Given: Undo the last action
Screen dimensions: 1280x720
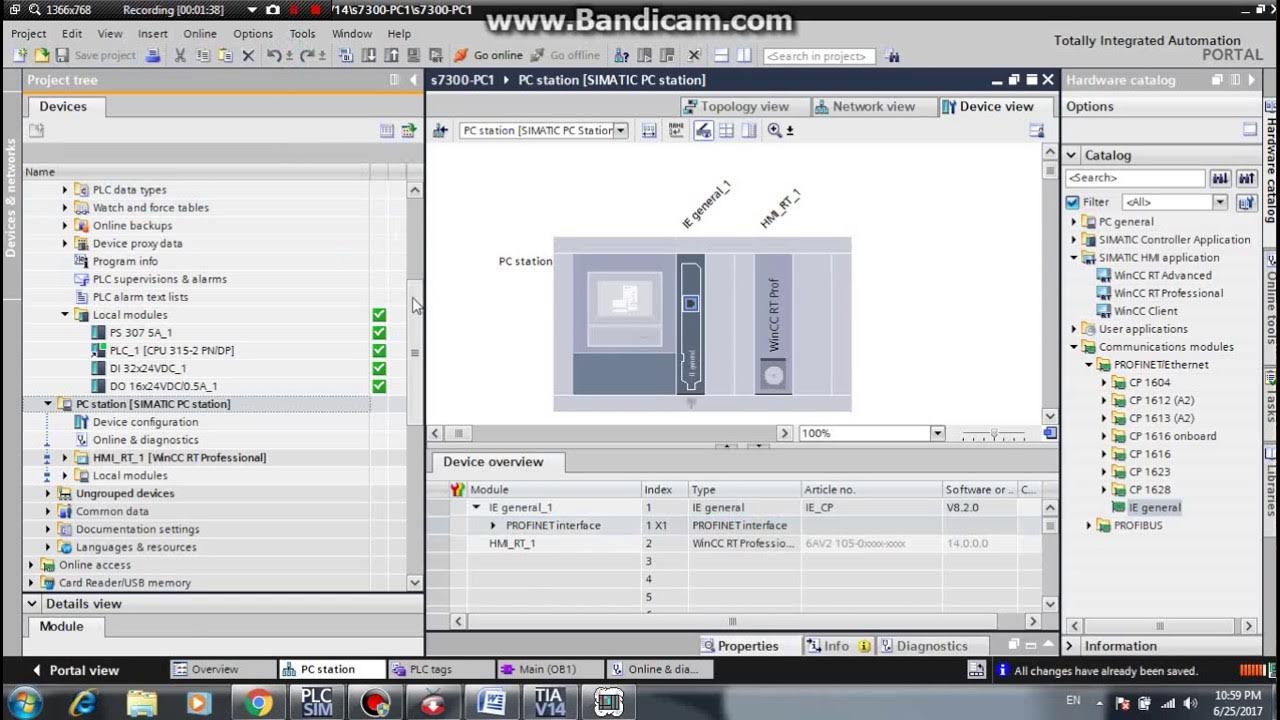Looking at the screenshot, I should [x=273, y=55].
